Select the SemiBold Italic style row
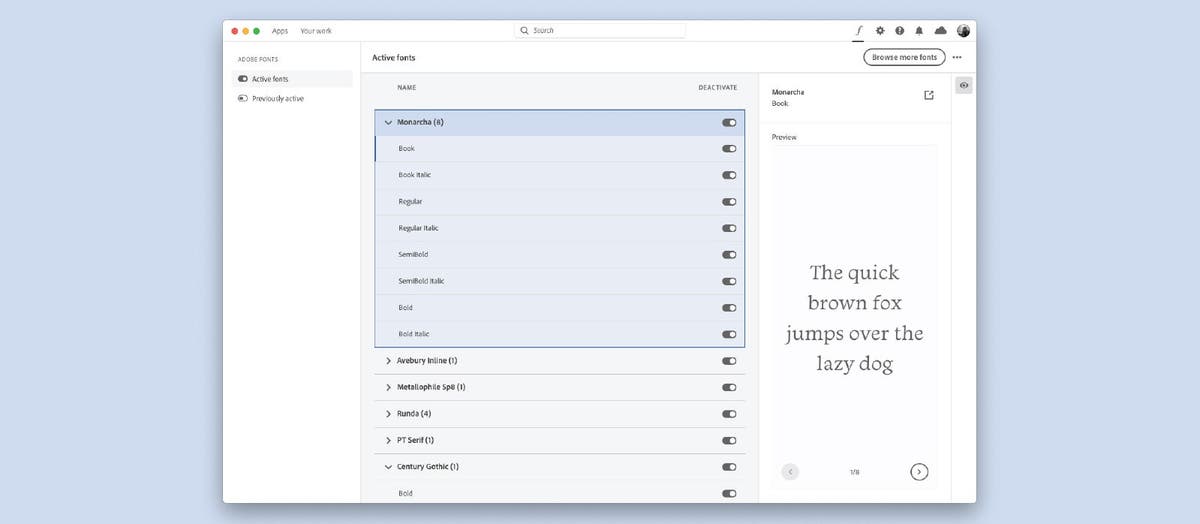Screen dimensions: 1200x524 click(x=560, y=281)
